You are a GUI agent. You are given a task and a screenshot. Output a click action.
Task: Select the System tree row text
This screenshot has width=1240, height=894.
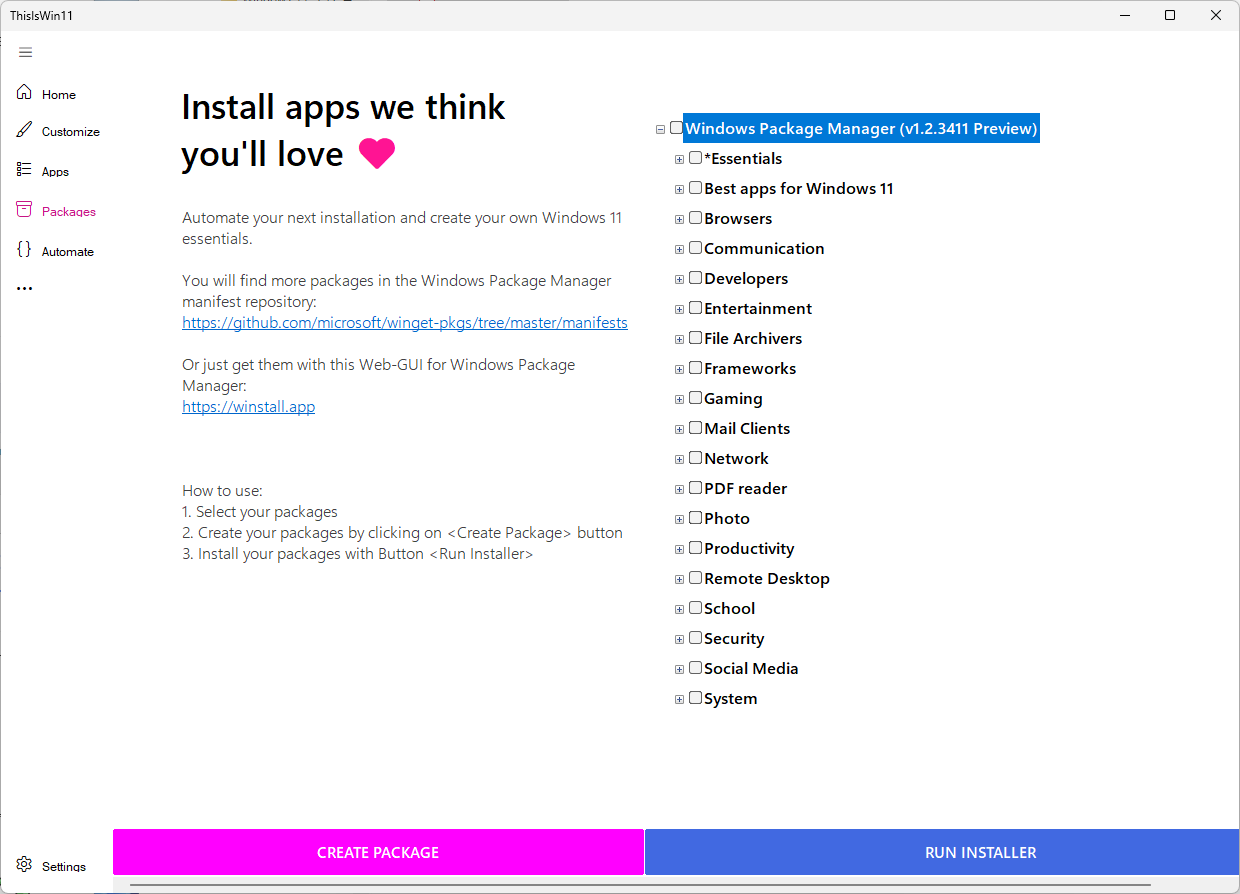coord(731,698)
